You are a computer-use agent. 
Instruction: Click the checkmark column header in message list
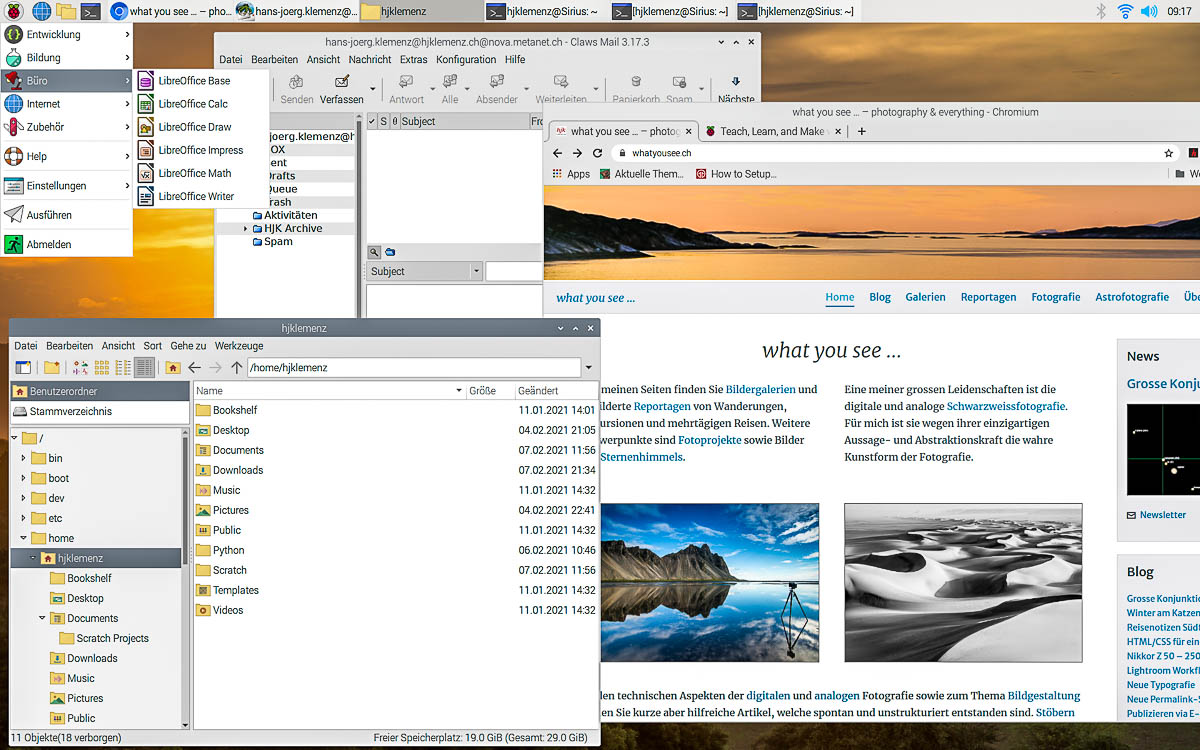click(372, 121)
